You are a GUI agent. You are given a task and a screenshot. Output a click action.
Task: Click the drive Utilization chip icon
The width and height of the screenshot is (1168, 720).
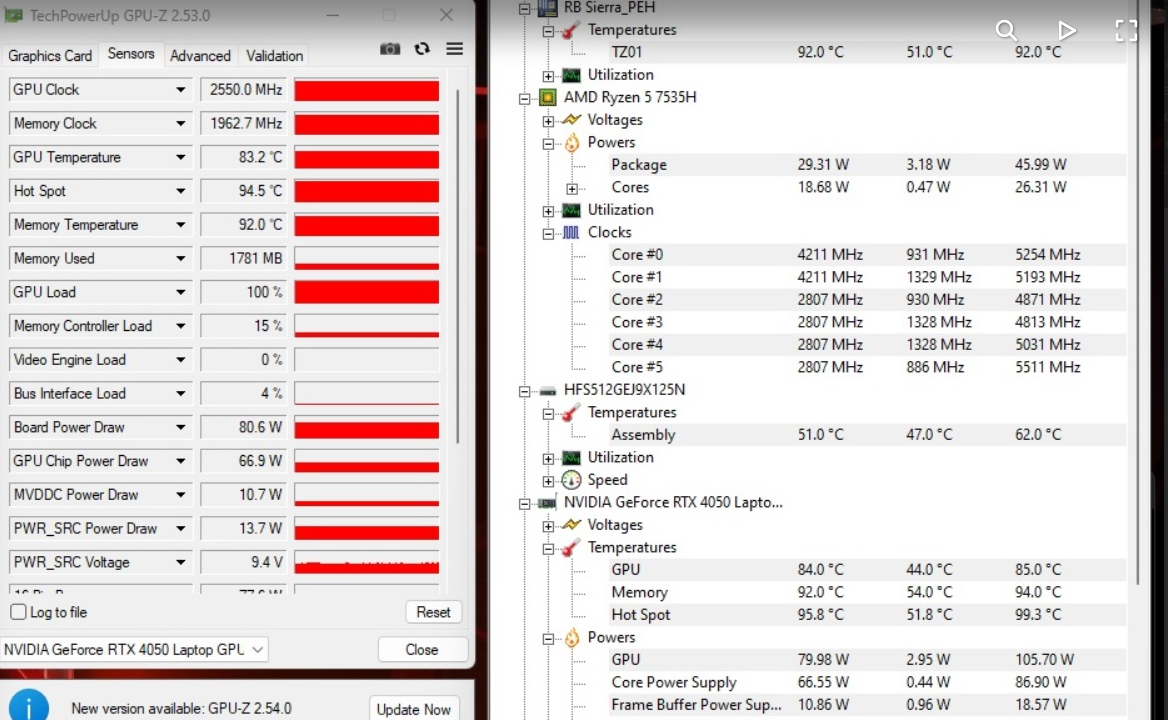click(571, 458)
